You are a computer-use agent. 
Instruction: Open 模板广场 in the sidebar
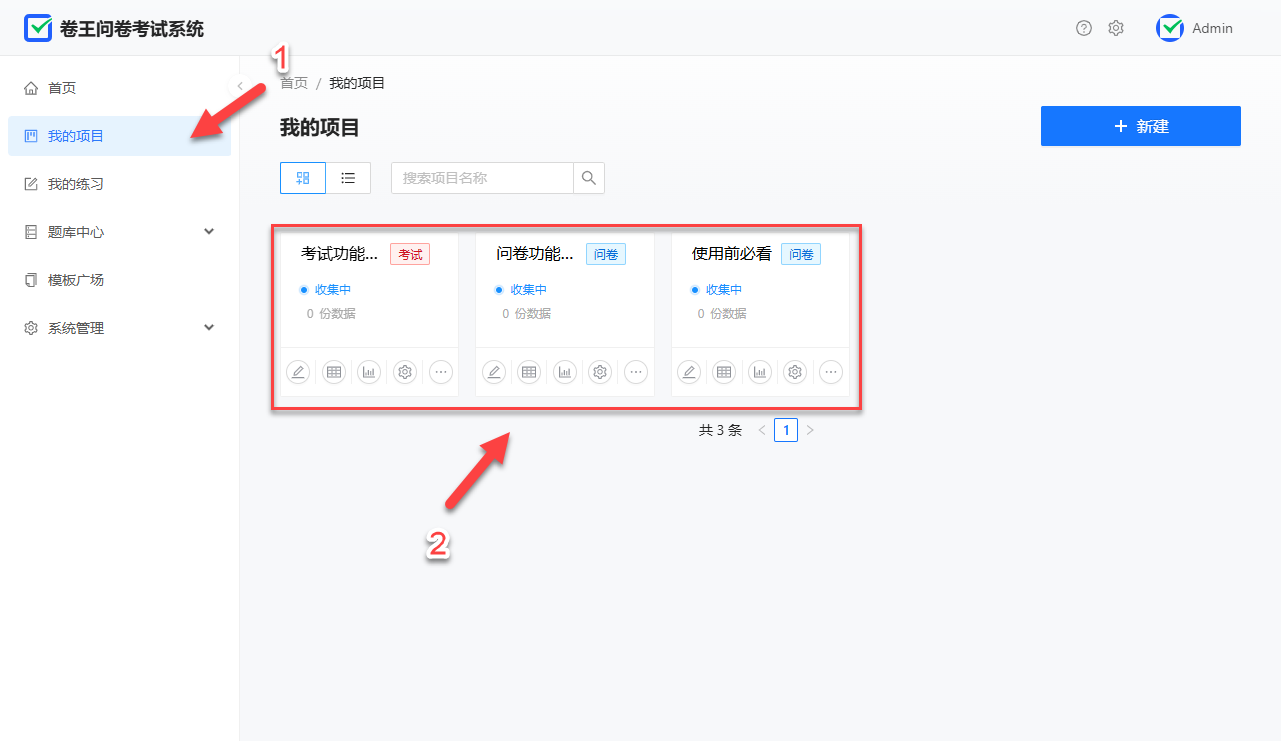tap(119, 280)
